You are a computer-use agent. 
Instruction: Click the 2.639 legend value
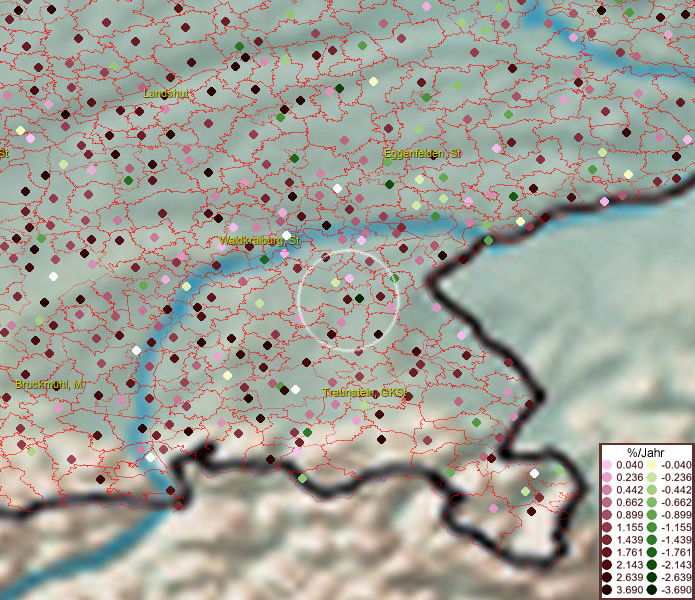[629, 577]
